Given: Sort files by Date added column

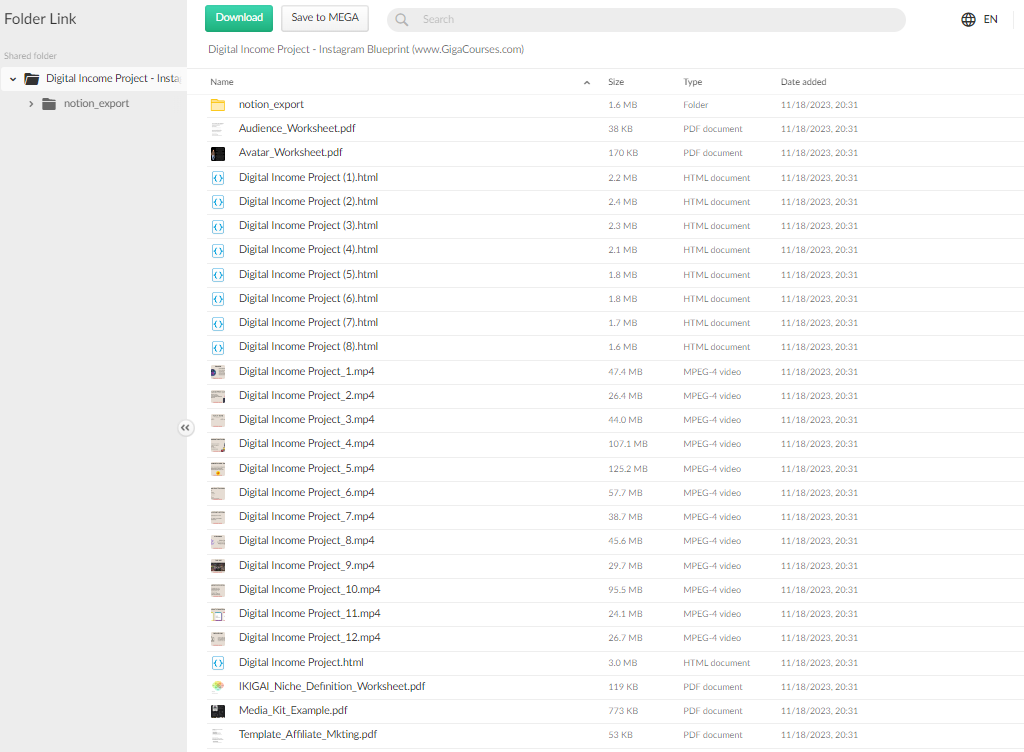Looking at the screenshot, I should (x=803, y=82).
